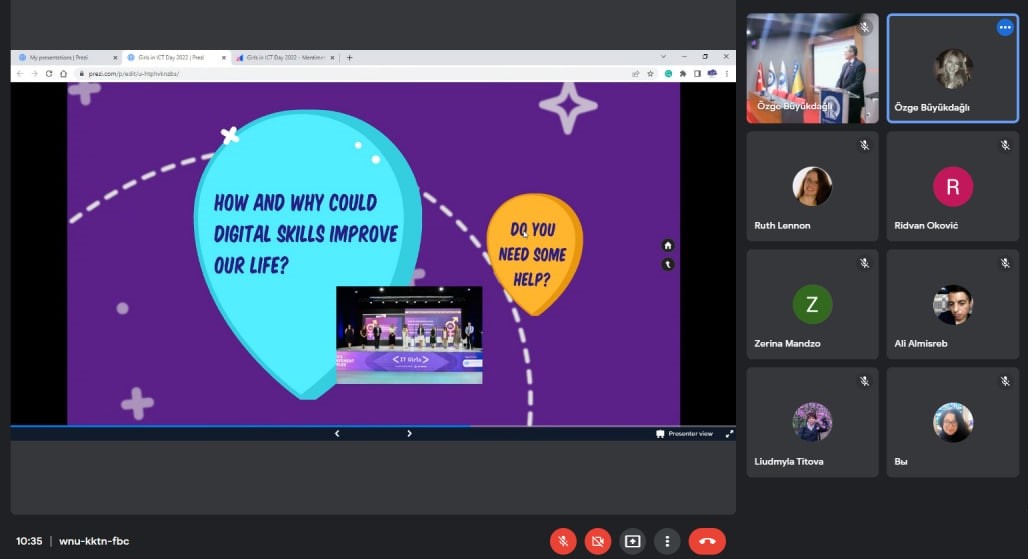Bookmark the page with the star icon
This screenshot has height=559, width=1028.
[651, 73]
